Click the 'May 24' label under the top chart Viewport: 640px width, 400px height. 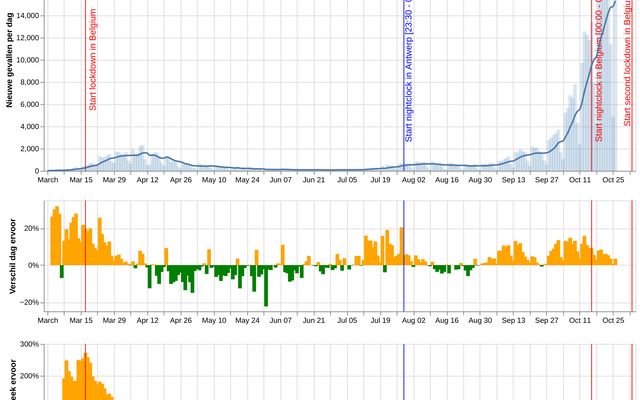[x=247, y=181]
